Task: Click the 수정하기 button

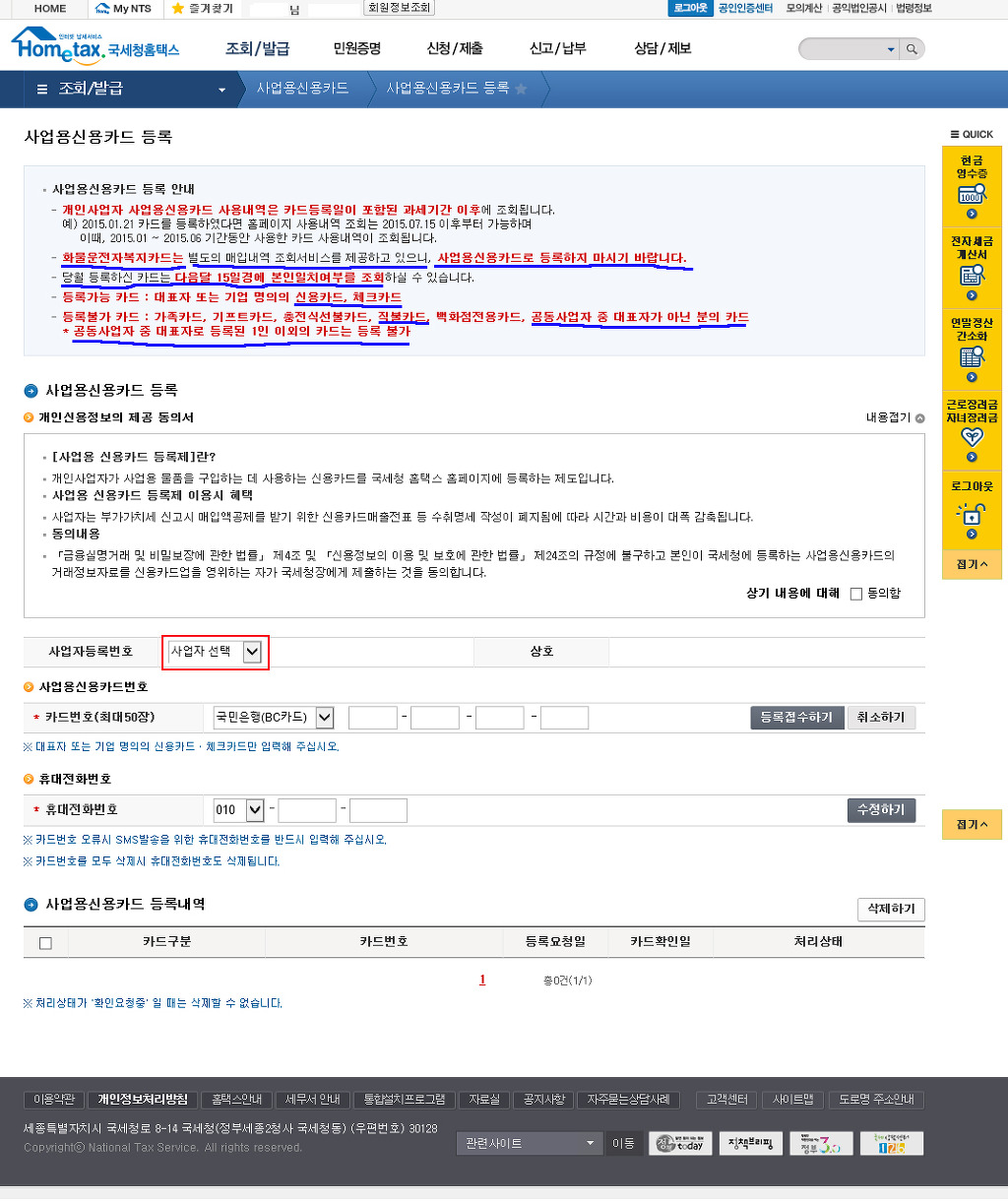Action: pyautogui.click(x=881, y=809)
